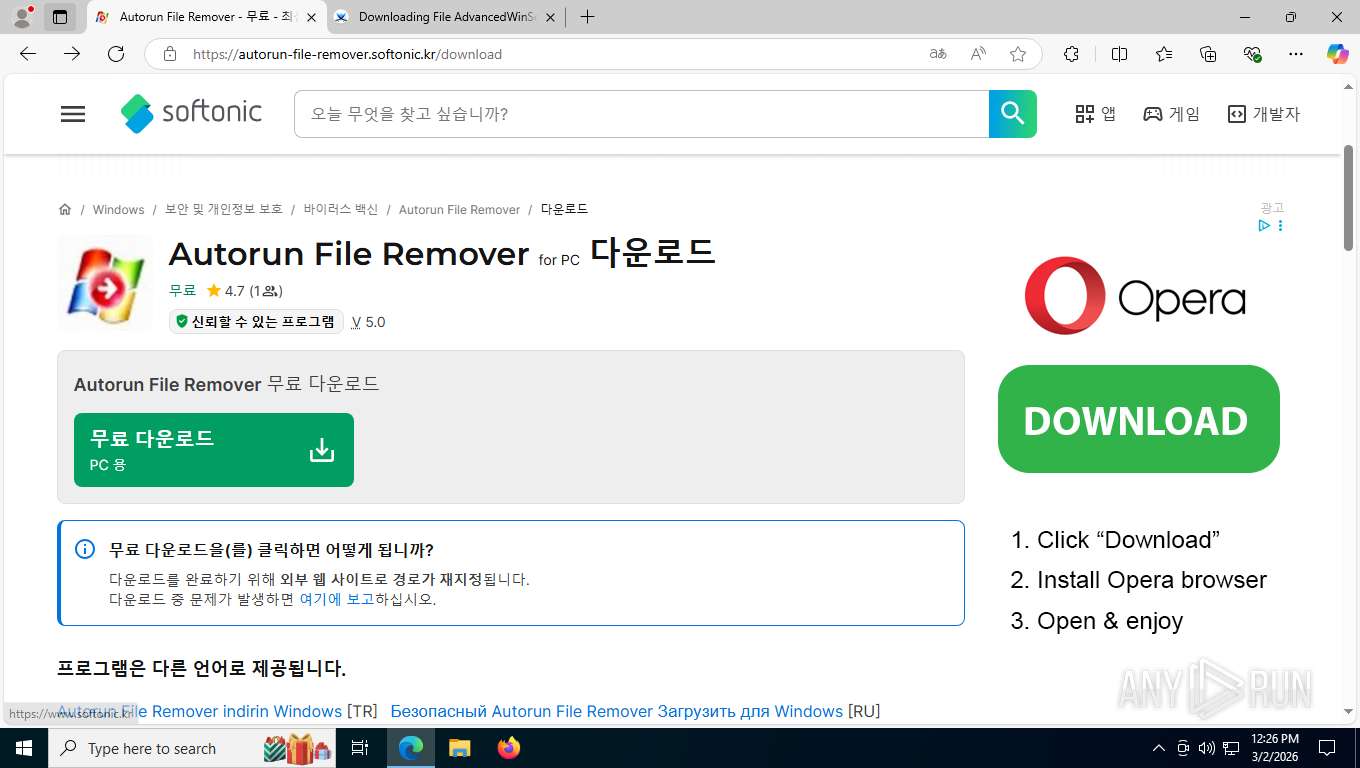The height and width of the screenshot is (768, 1360).
Task: Open a new browser tab
Action: 587,17
